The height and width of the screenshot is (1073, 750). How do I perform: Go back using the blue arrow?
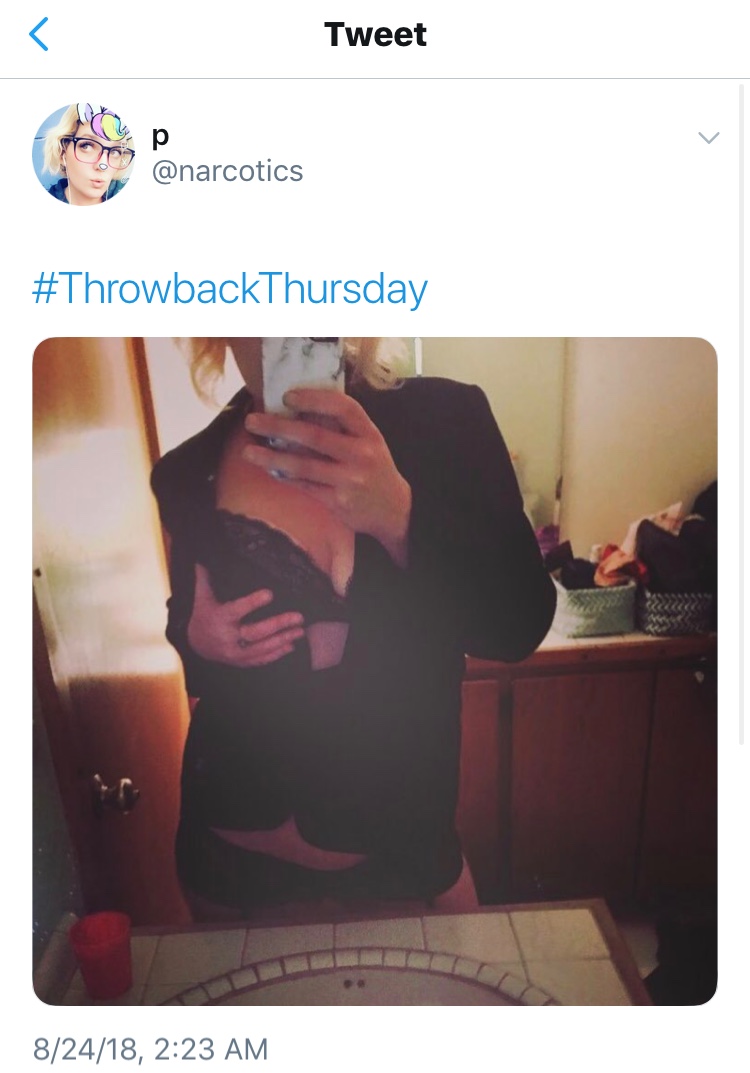coord(39,34)
